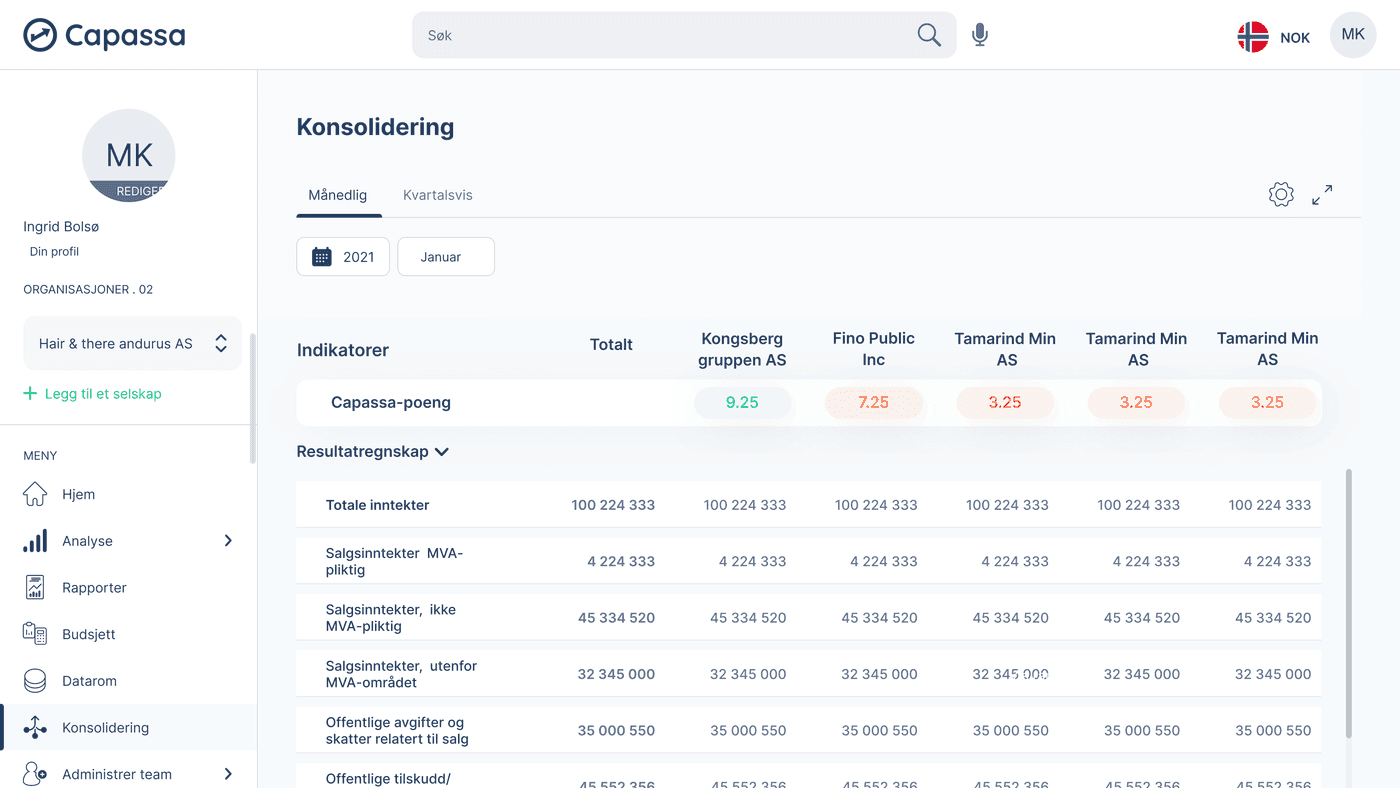Click the Totalt value 45 334 520
The height and width of the screenshot is (788, 1400).
click(x=616, y=618)
